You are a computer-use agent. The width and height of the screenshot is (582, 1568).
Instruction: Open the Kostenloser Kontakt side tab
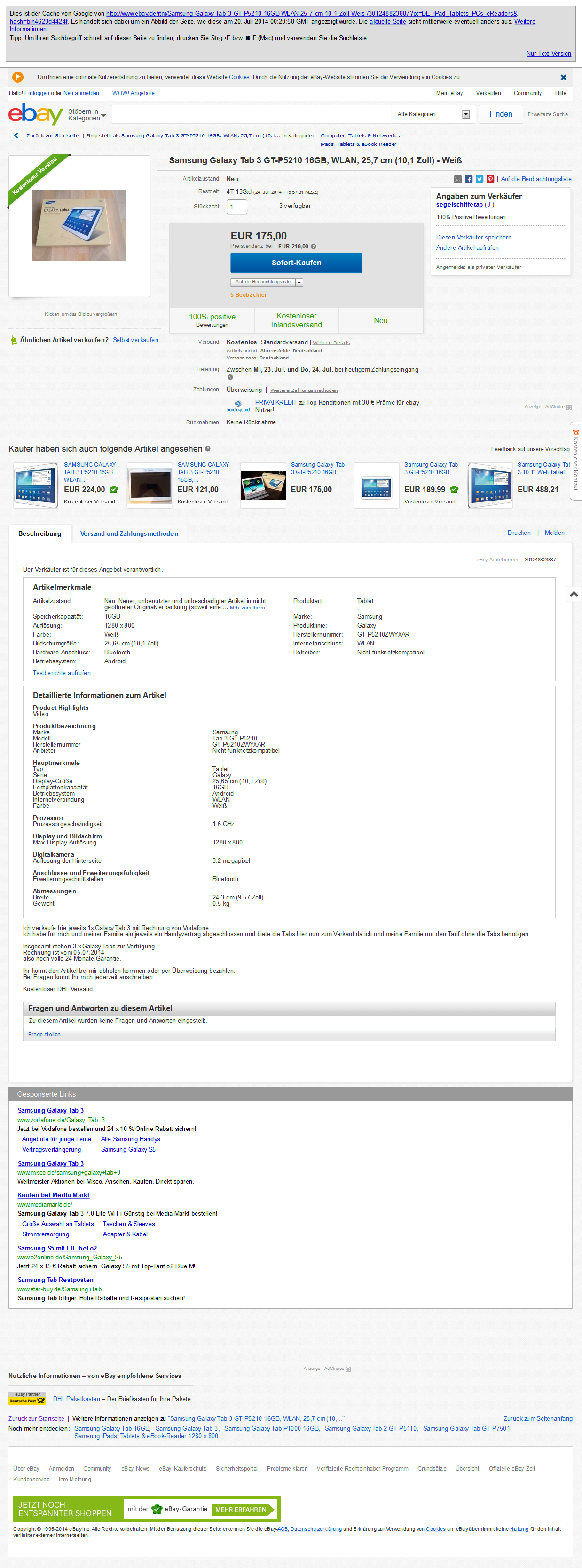tap(575, 461)
